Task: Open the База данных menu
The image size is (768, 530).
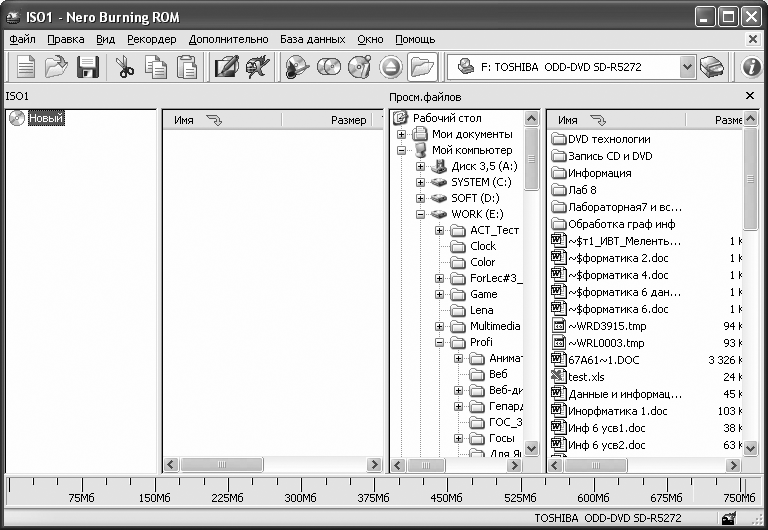Action: click(312, 39)
